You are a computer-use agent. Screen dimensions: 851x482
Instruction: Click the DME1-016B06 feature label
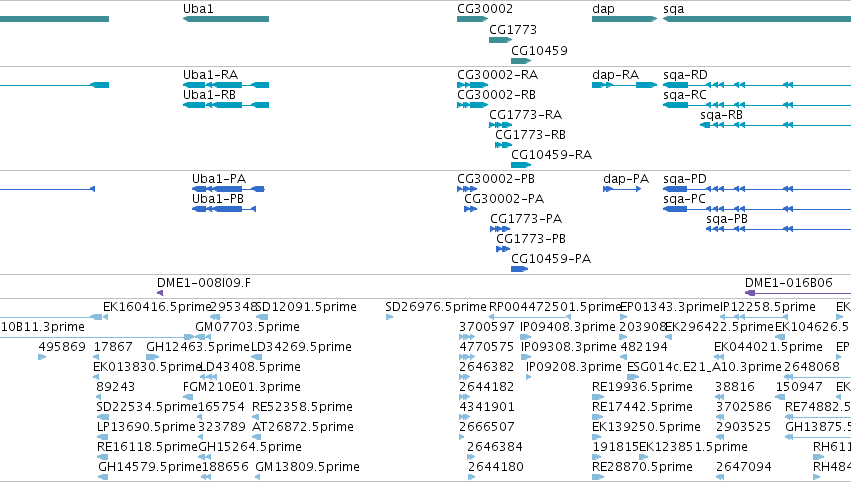[x=789, y=283]
